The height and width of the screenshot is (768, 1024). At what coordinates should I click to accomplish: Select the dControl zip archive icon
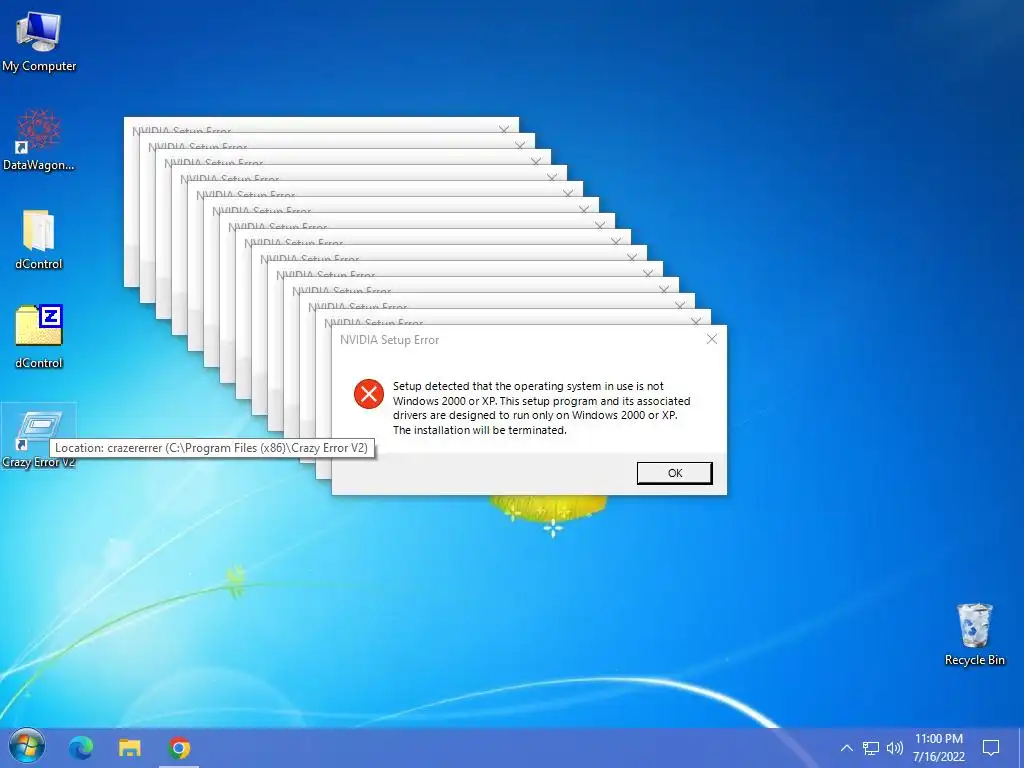coord(39,336)
